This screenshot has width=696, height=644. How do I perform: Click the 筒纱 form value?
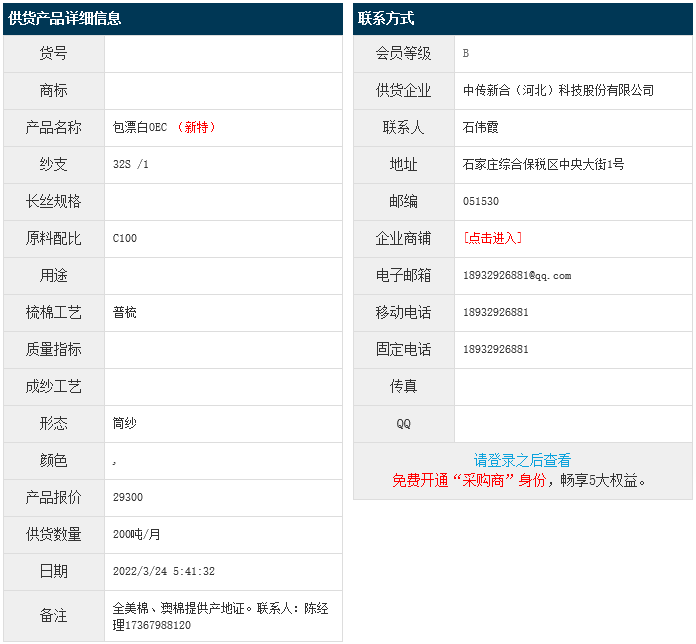click(x=125, y=423)
